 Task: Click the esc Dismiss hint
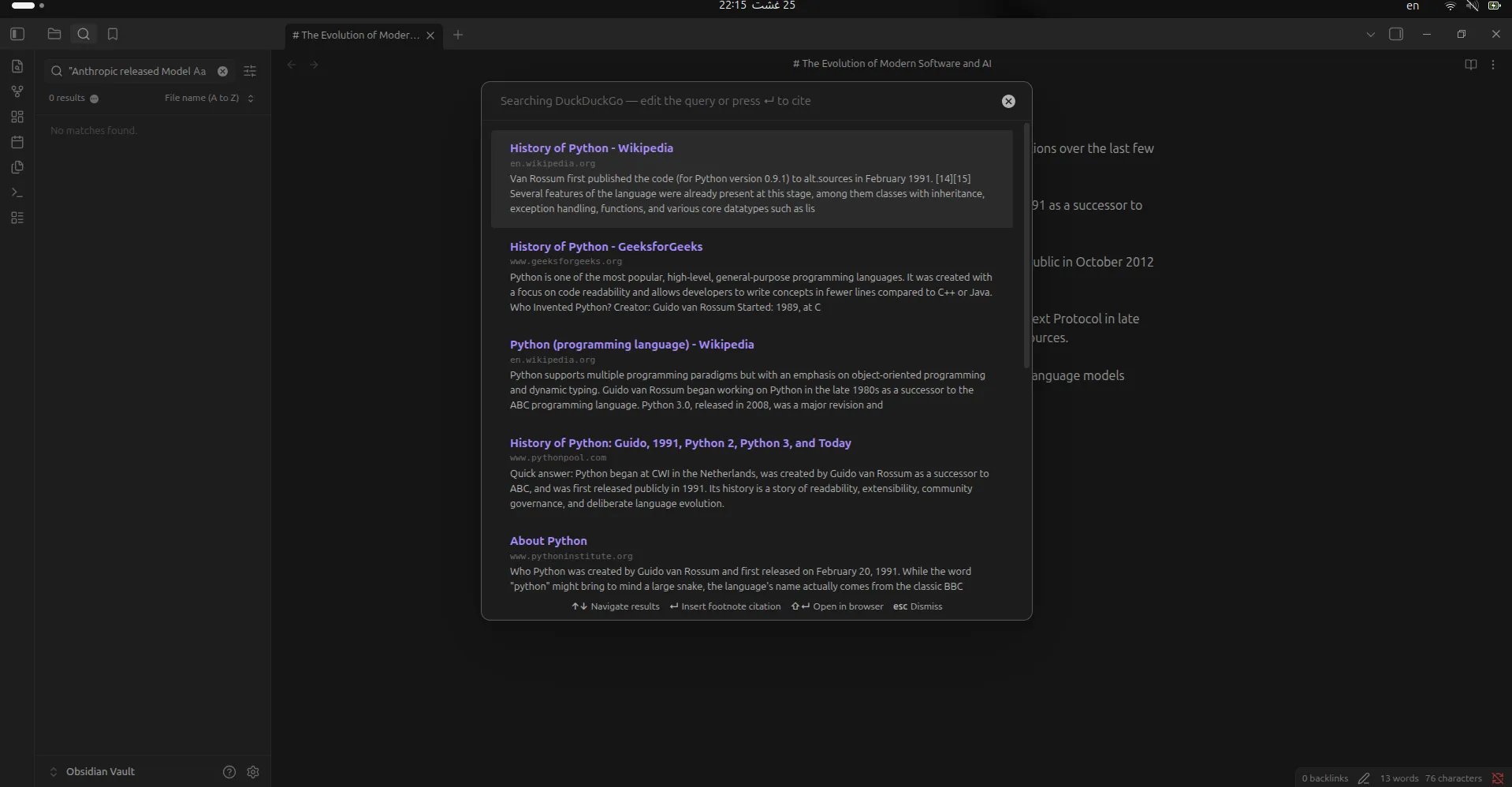tap(918, 606)
